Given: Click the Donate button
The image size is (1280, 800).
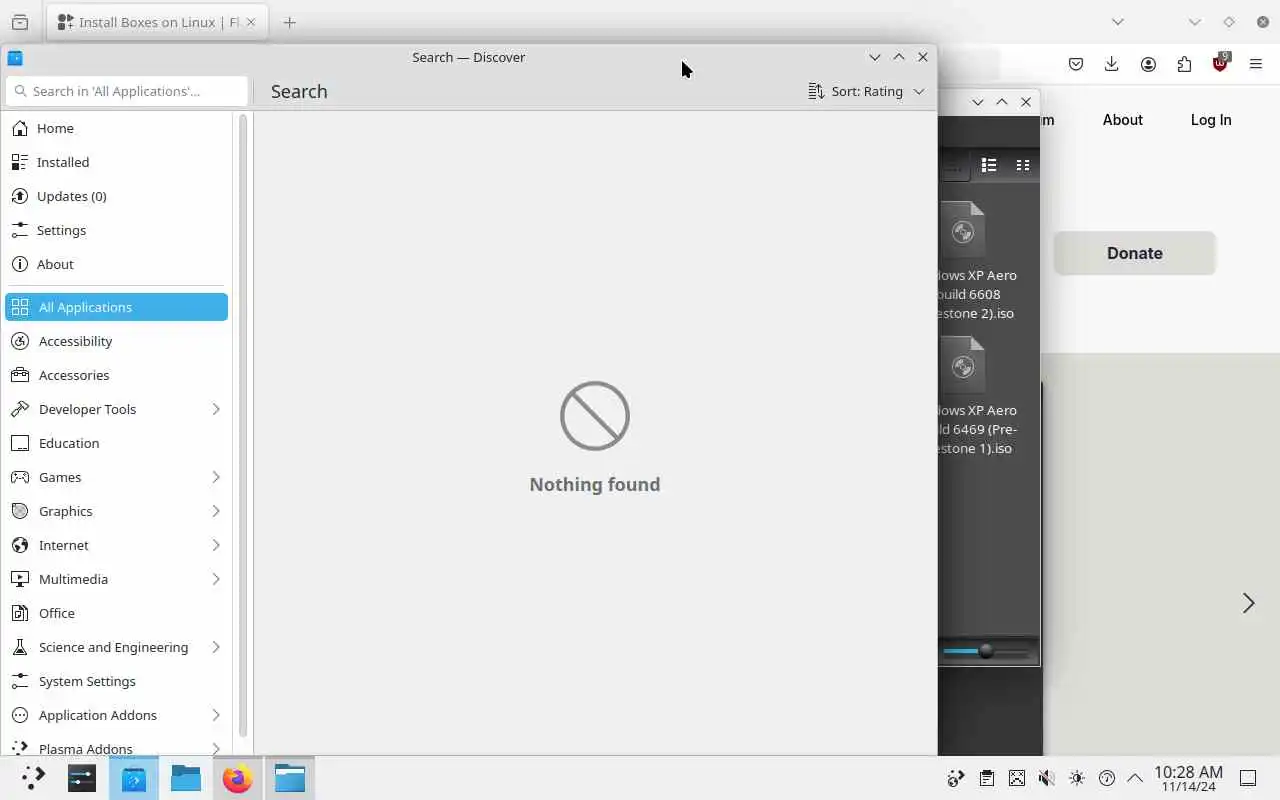Looking at the screenshot, I should [x=1134, y=253].
